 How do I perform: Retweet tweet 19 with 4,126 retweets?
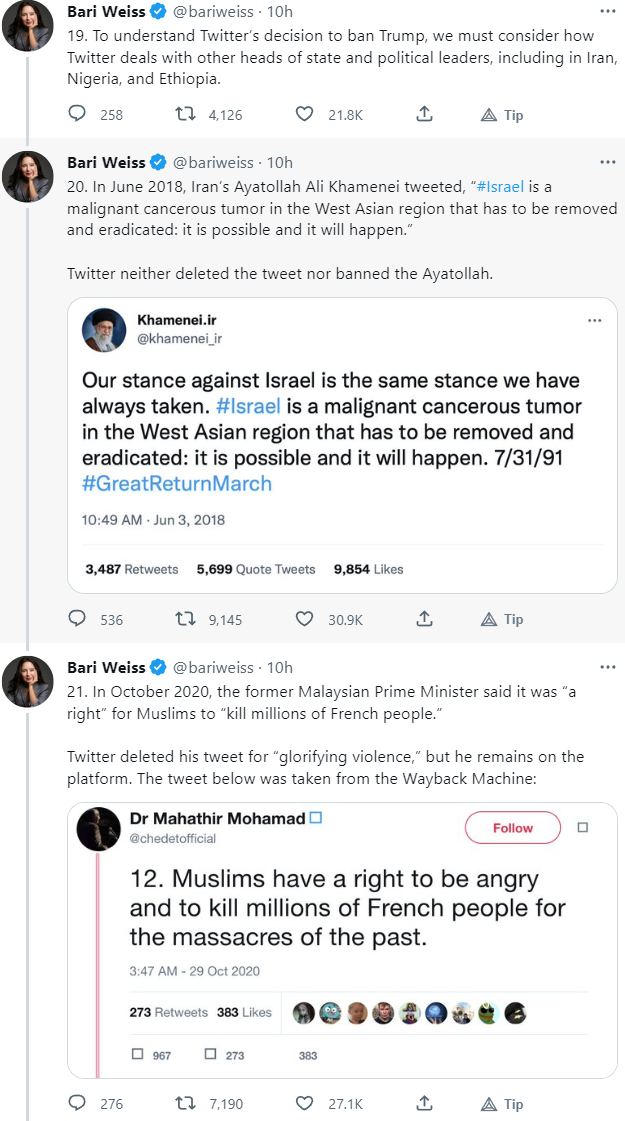coord(184,115)
